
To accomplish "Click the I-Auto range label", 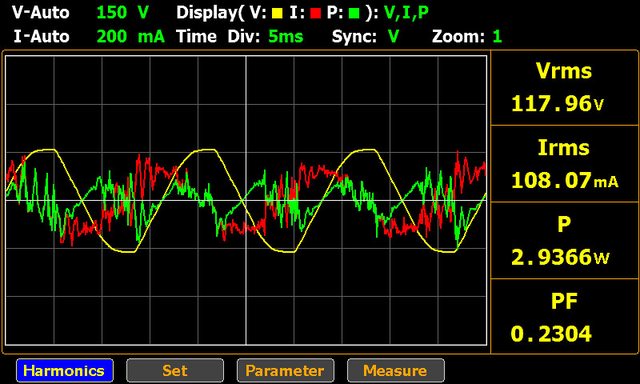I will point(41,37).
